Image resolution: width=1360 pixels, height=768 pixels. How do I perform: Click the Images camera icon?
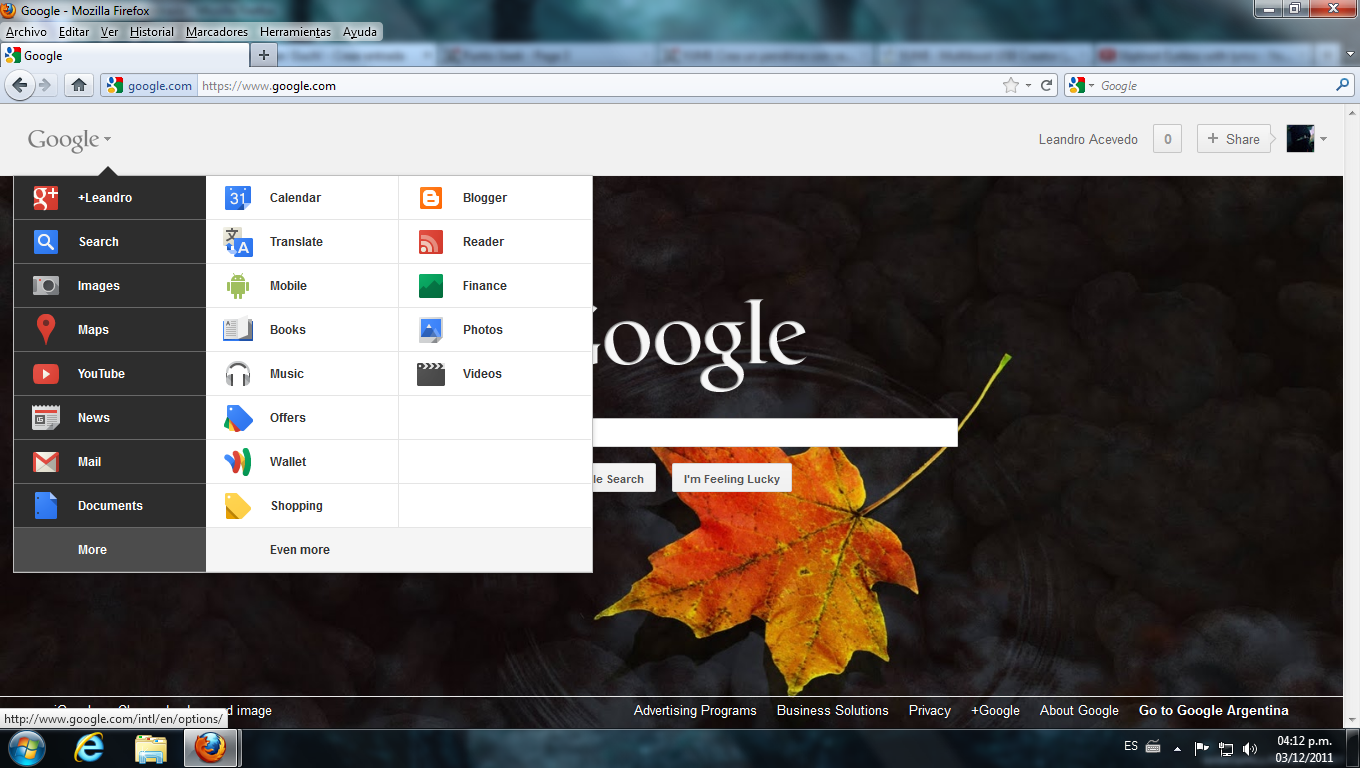46,286
